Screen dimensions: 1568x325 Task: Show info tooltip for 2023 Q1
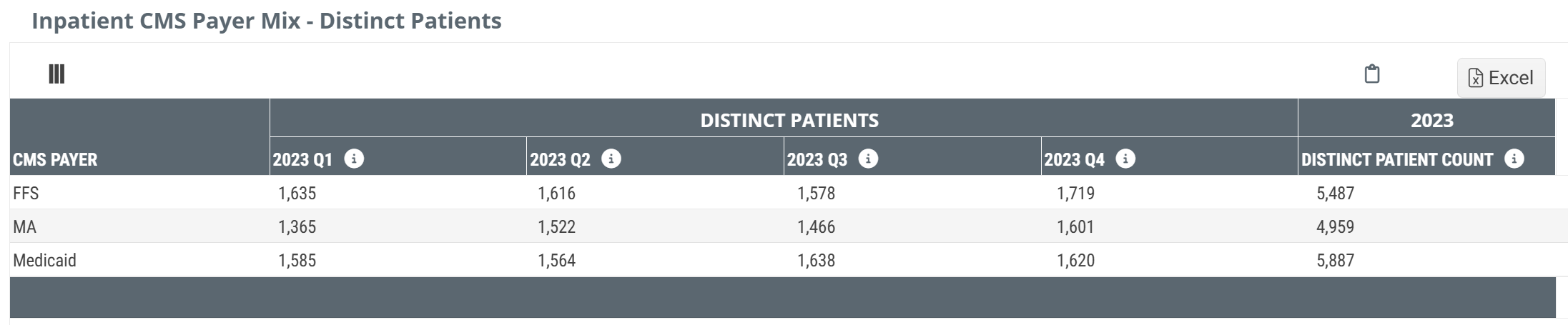(x=354, y=159)
